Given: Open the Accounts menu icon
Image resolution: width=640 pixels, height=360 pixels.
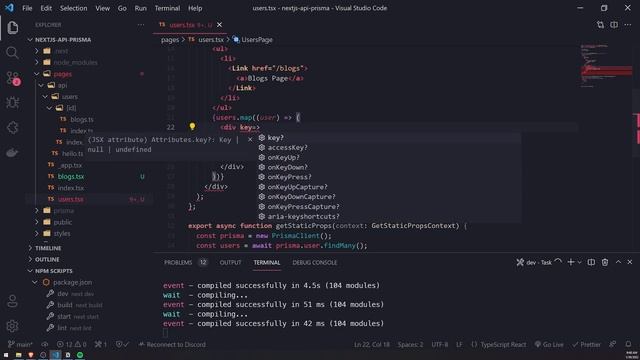Looking at the screenshot, I should pos(12,301).
